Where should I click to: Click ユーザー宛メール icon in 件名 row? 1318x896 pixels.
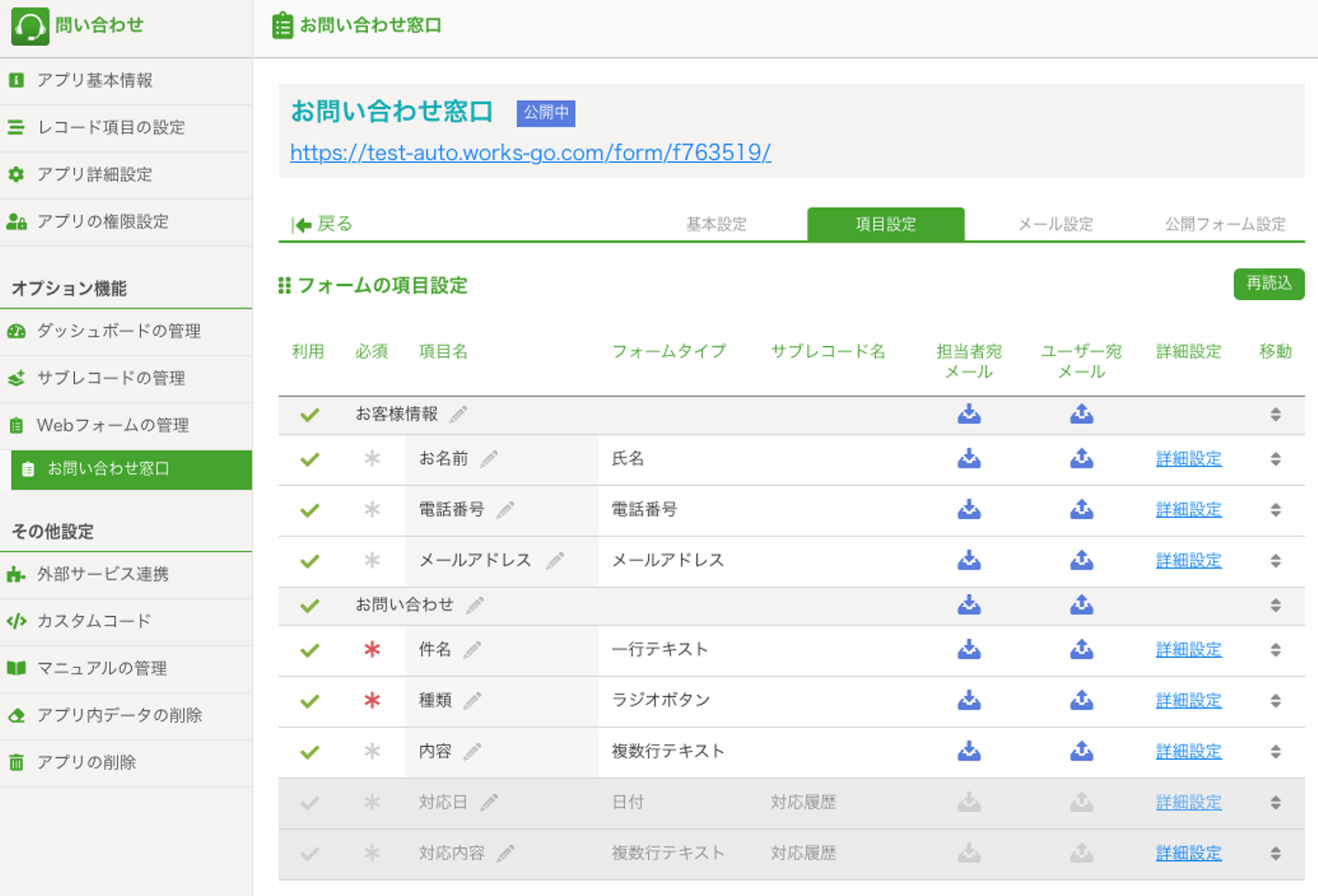pyautogui.click(x=1081, y=650)
